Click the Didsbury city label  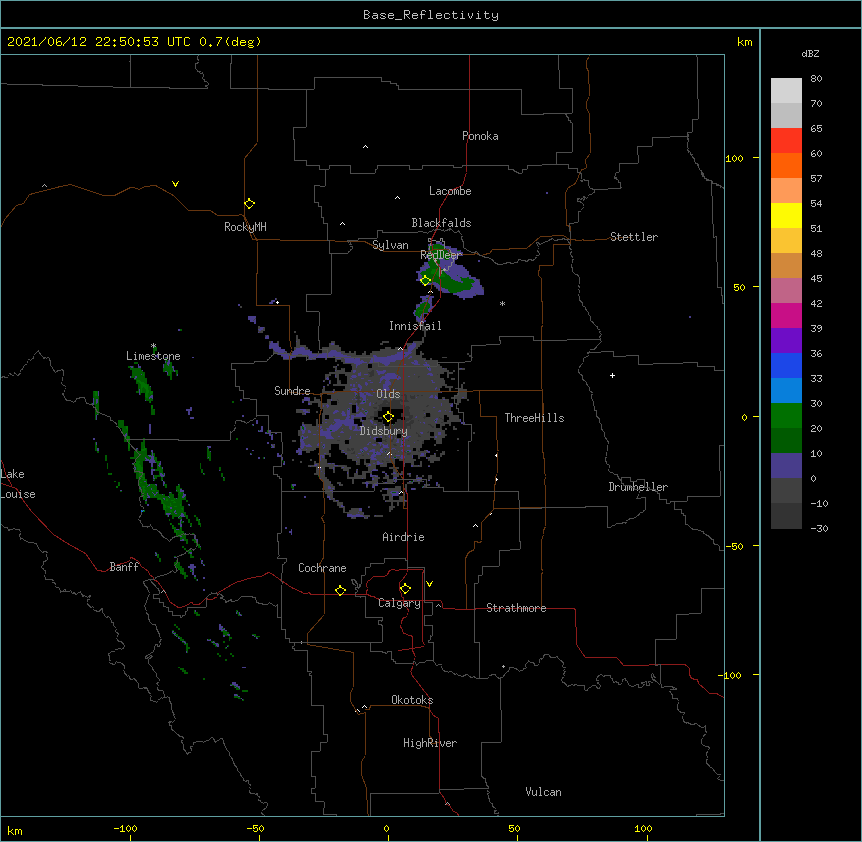[384, 431]
